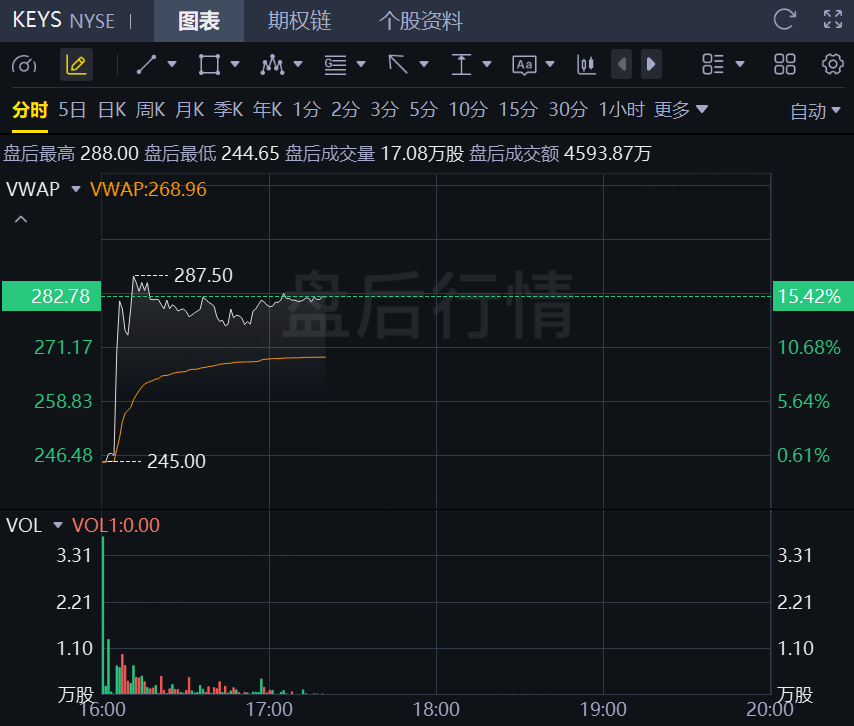This screenshot has width=854, height=726.
Task: Open the 更多 timeframes dropdown
Action: click(681, 110)
